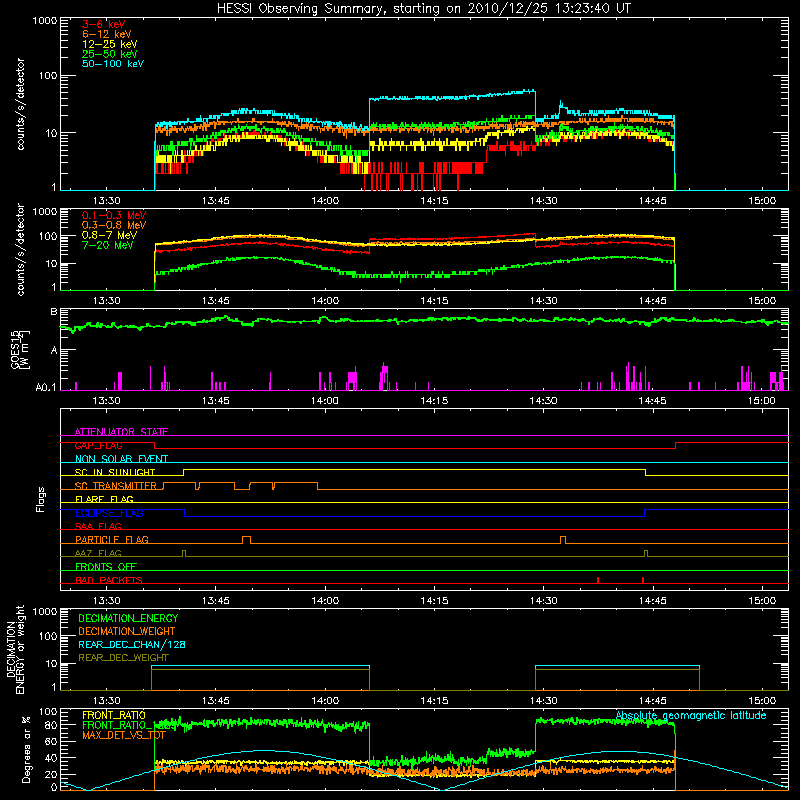The height and width of the screenshot is (800, 800).
Task: Click the orange 0.3-0.8 MeV legend label
Action: (x=114, y=225)
